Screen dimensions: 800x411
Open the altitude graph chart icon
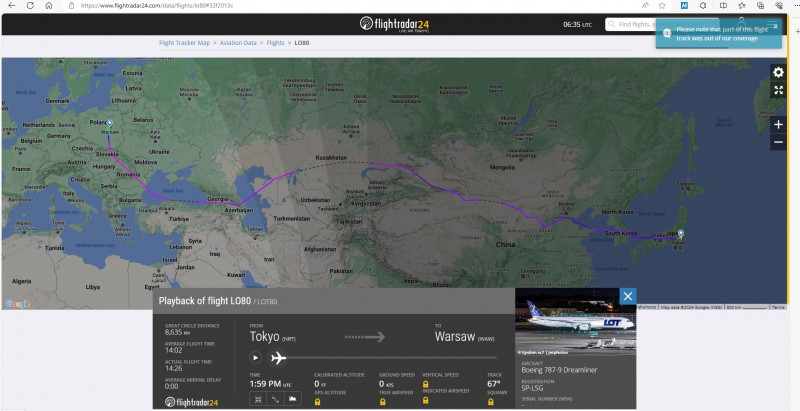tap(292, 399)
